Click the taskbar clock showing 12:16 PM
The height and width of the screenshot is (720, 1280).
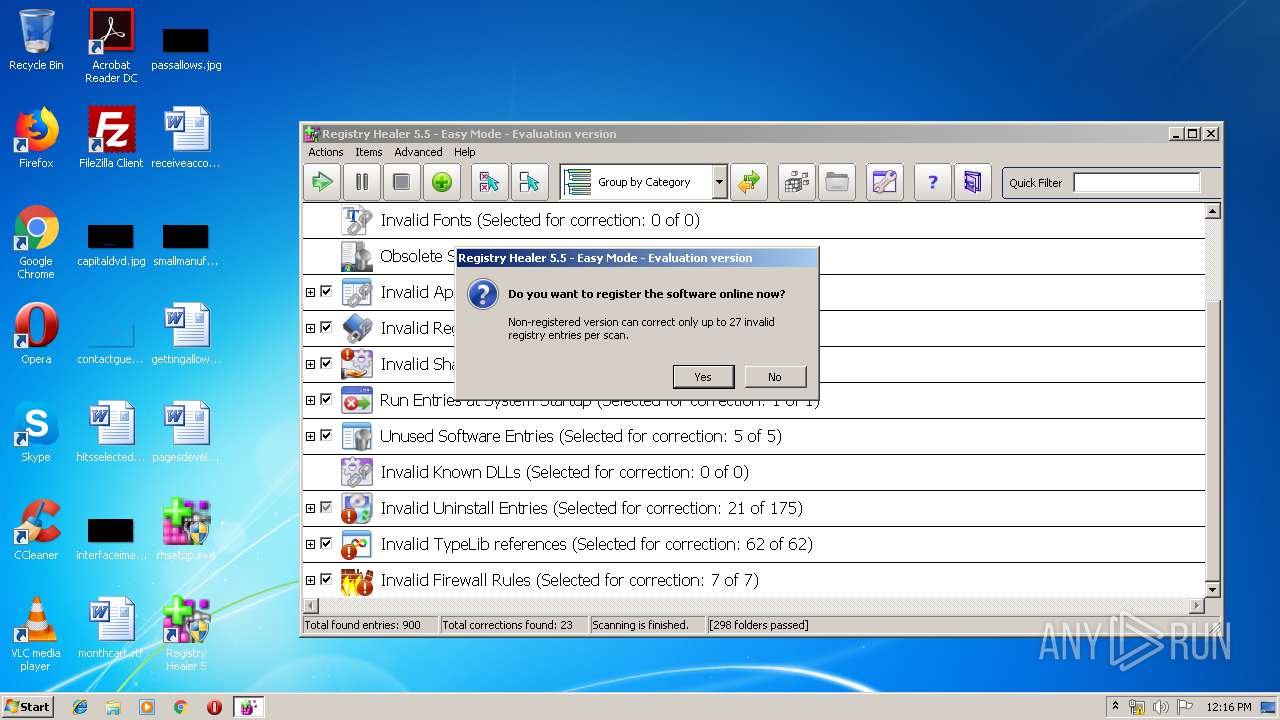pos(1228,707)
